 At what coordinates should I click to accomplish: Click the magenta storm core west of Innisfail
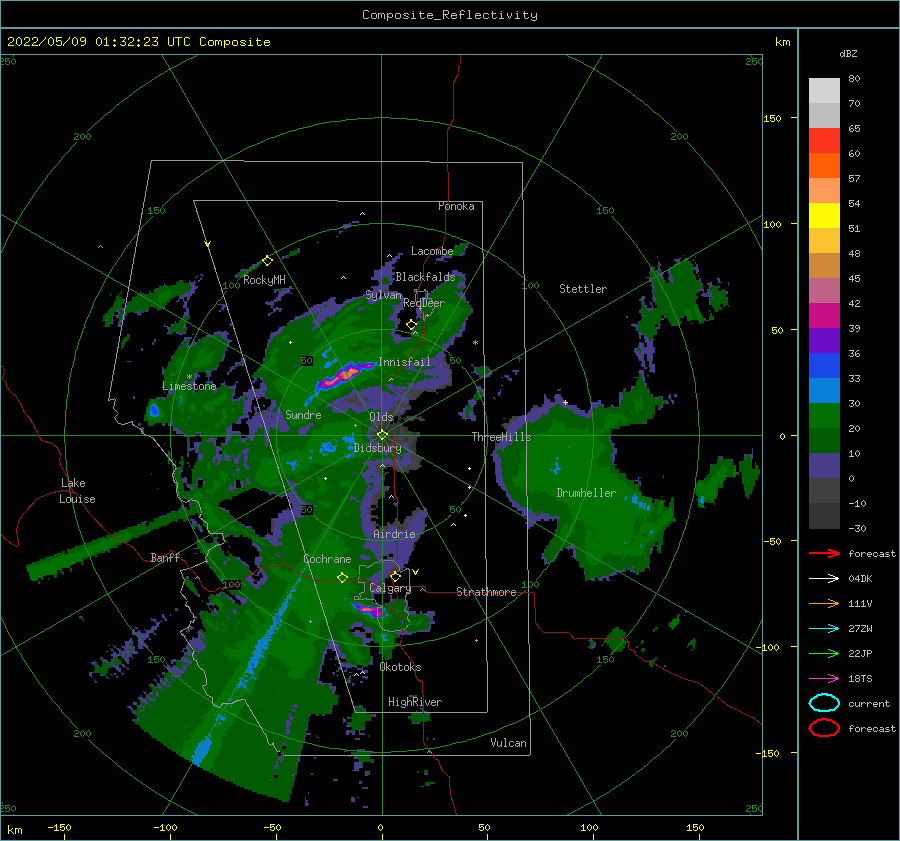tap(347, 373)
